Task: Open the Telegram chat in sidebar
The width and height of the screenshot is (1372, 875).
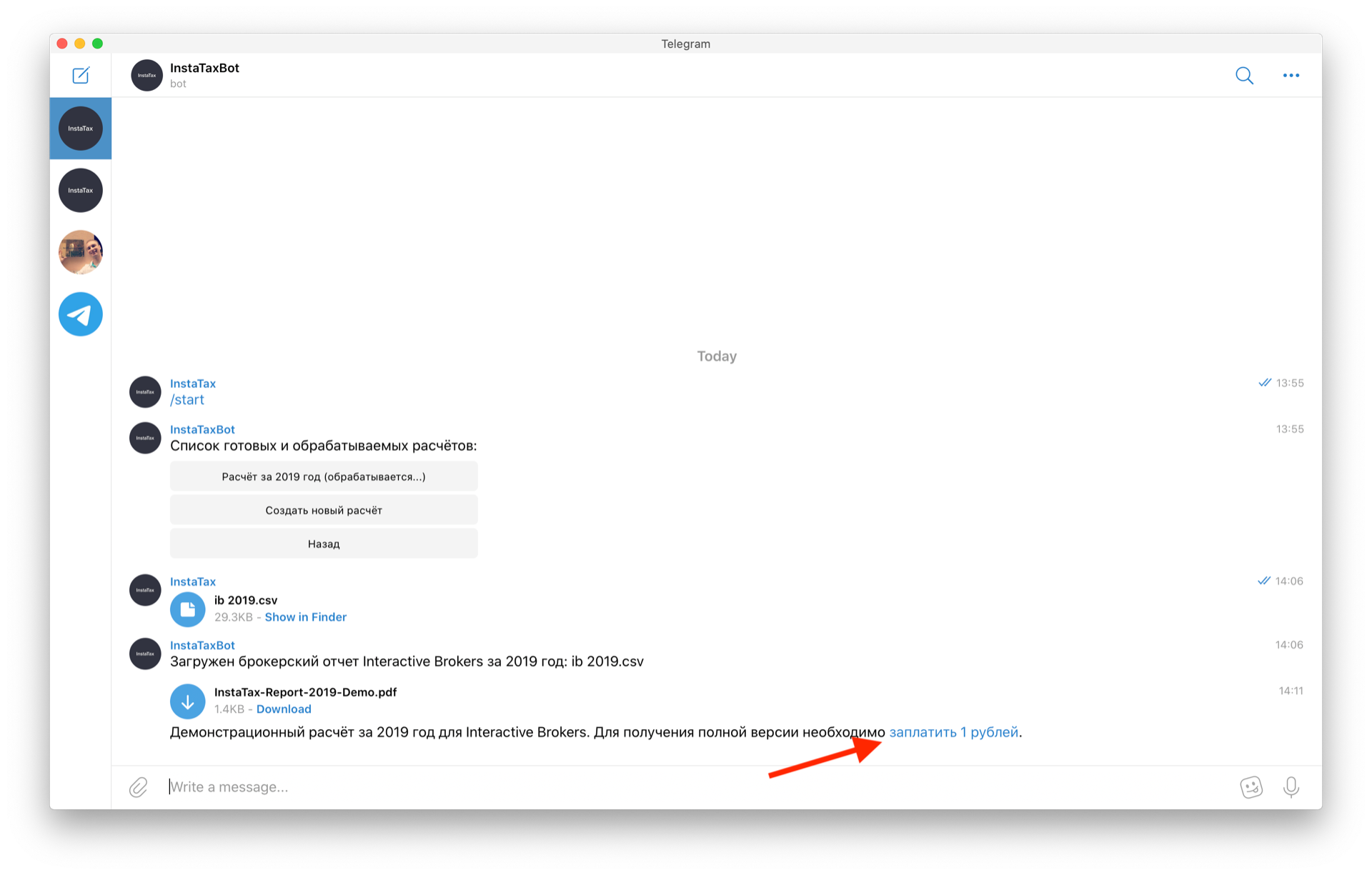Action: (81, 314)
